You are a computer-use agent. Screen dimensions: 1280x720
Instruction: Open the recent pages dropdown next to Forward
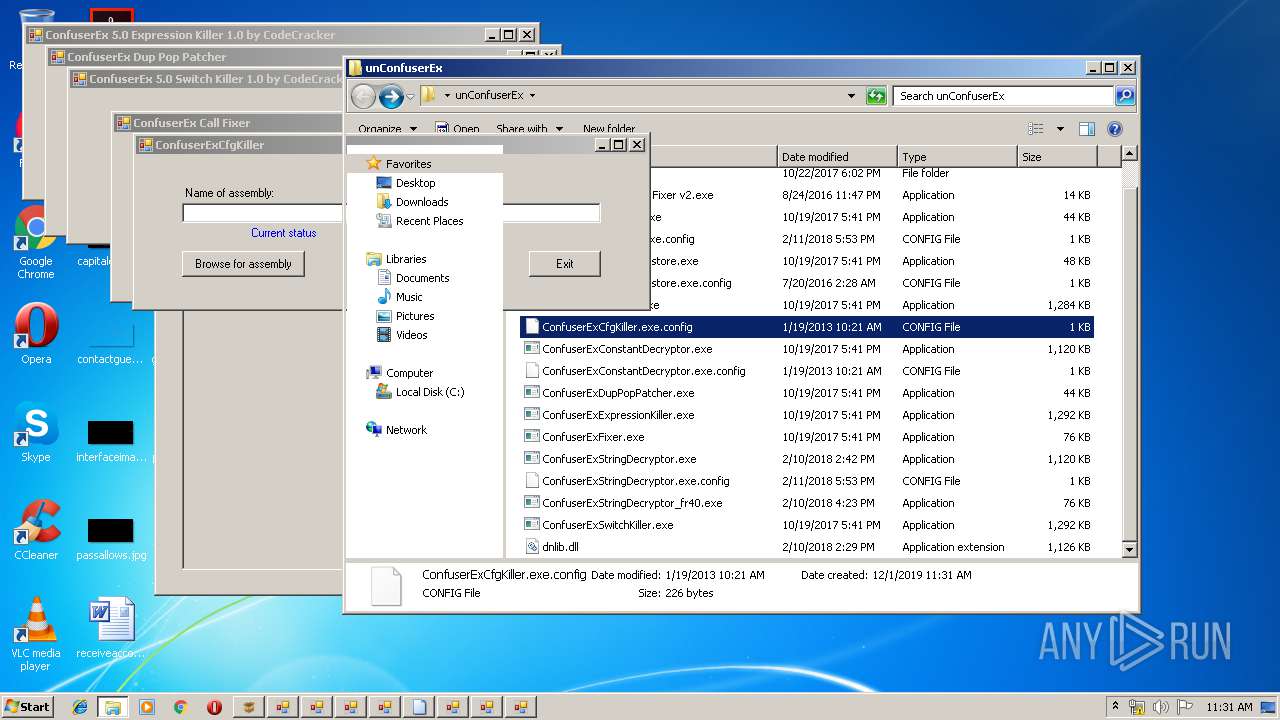point(410,97)
